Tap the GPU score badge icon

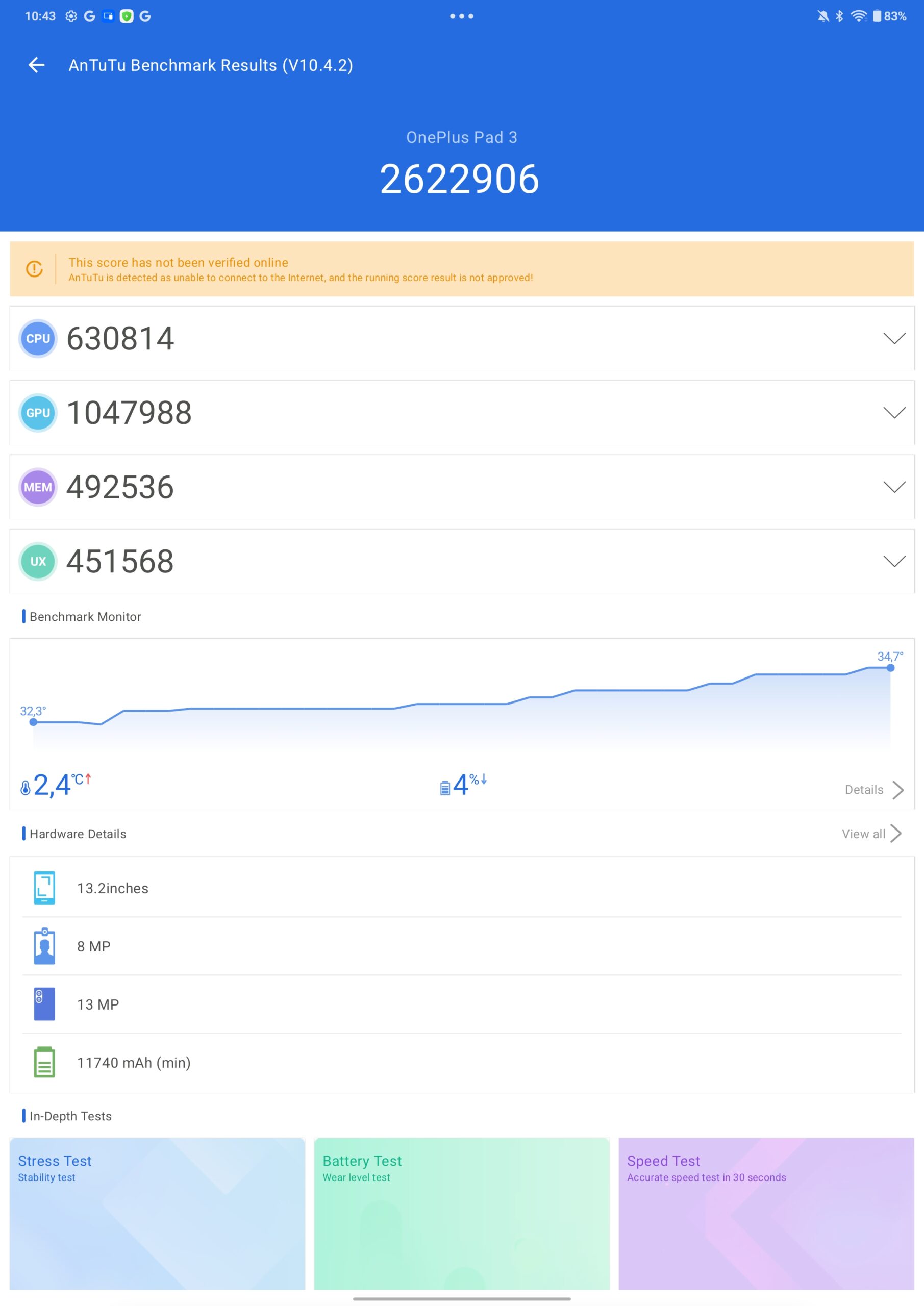point(38,413)
